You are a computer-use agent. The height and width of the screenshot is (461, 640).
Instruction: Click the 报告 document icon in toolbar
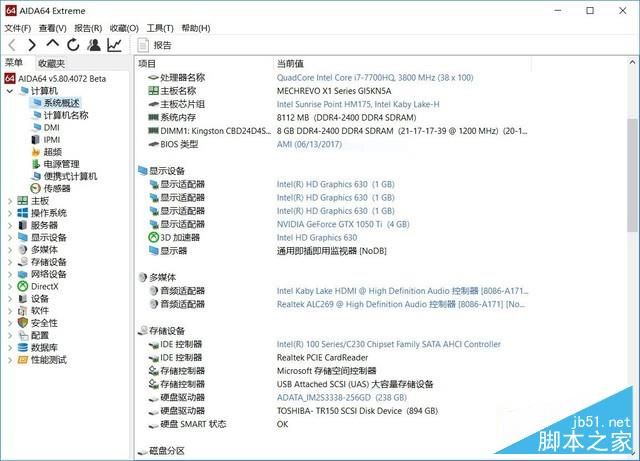click(143, 45)
